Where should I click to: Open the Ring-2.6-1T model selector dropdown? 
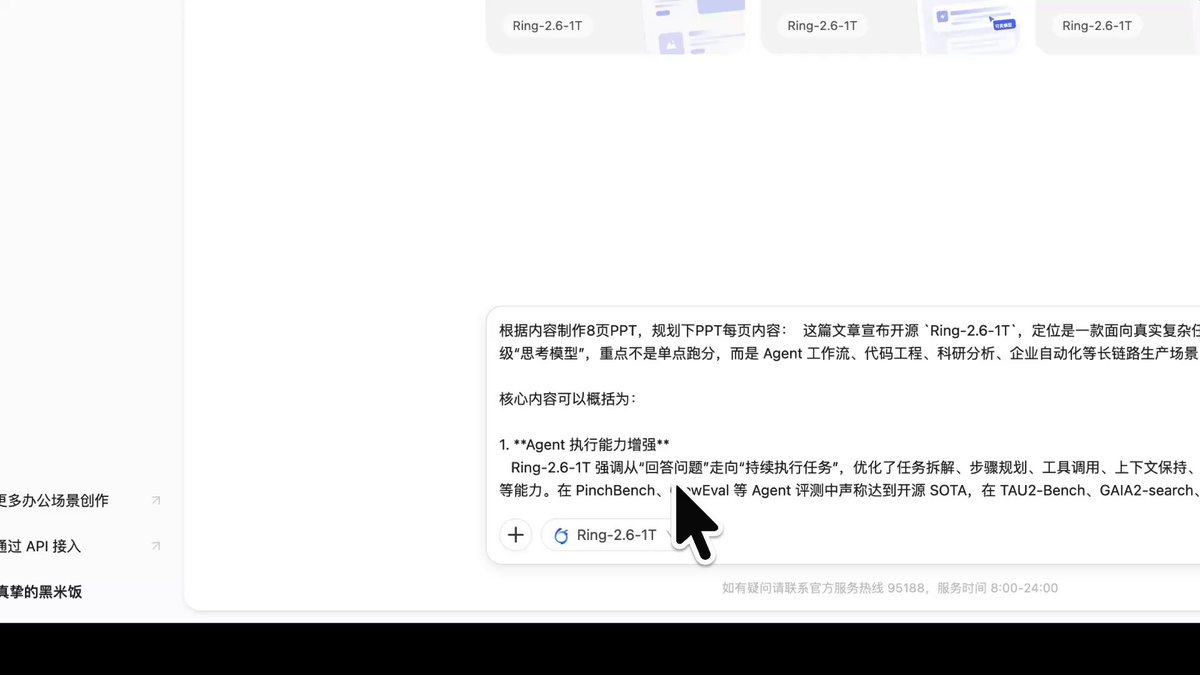612,535
